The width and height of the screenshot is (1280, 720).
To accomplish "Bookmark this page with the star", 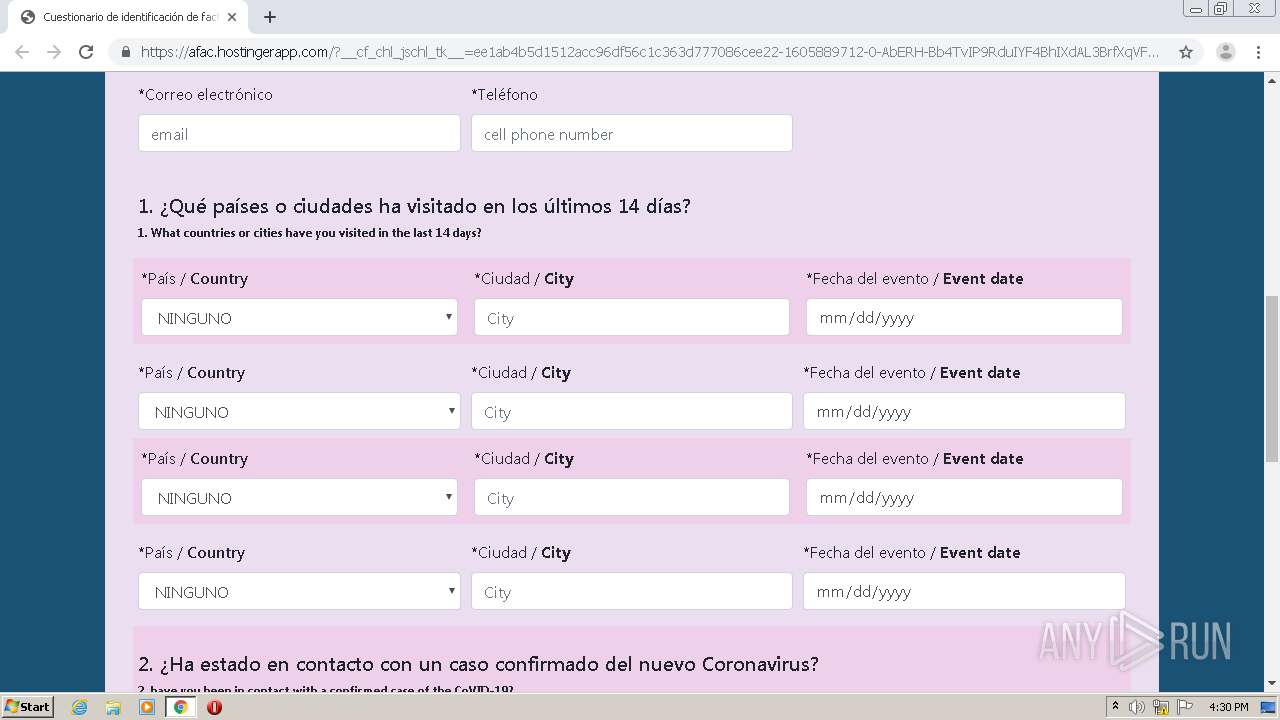I will pos(1186,52).
